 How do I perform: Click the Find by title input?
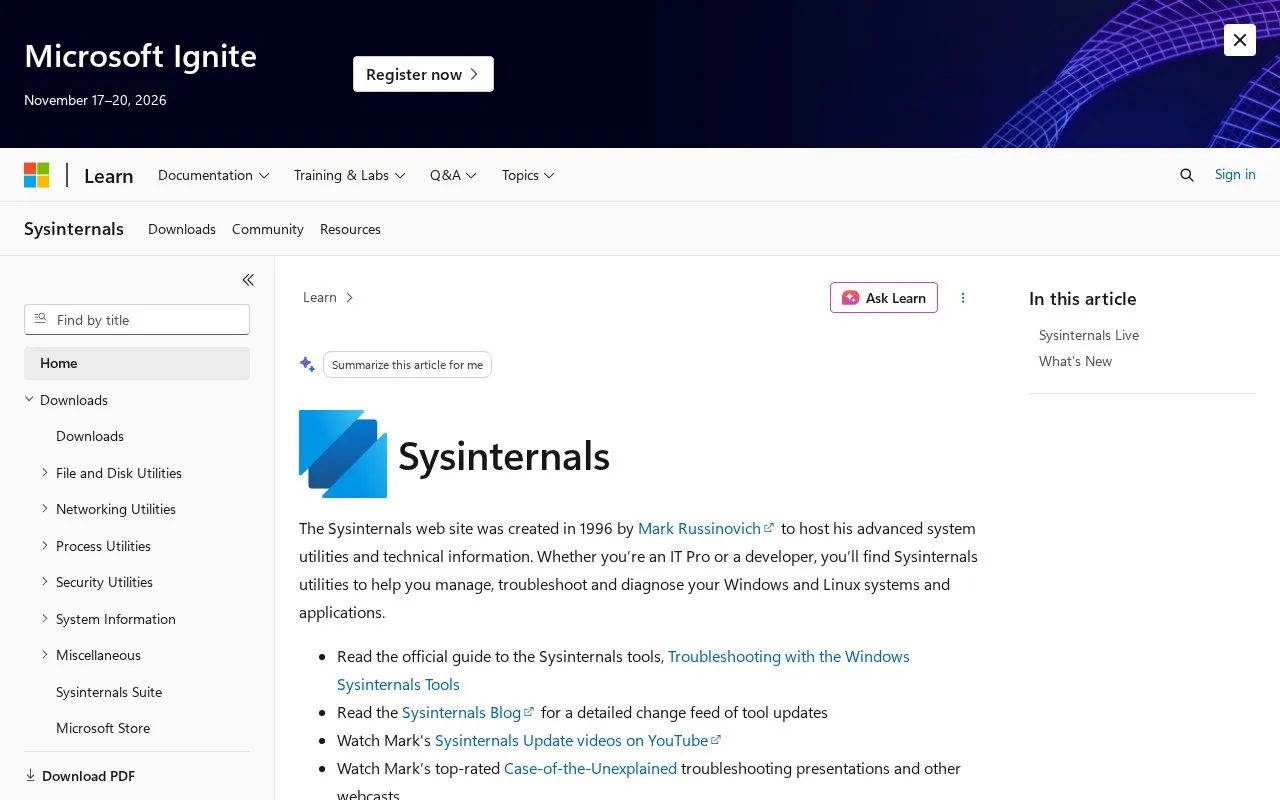pos(137,319)
